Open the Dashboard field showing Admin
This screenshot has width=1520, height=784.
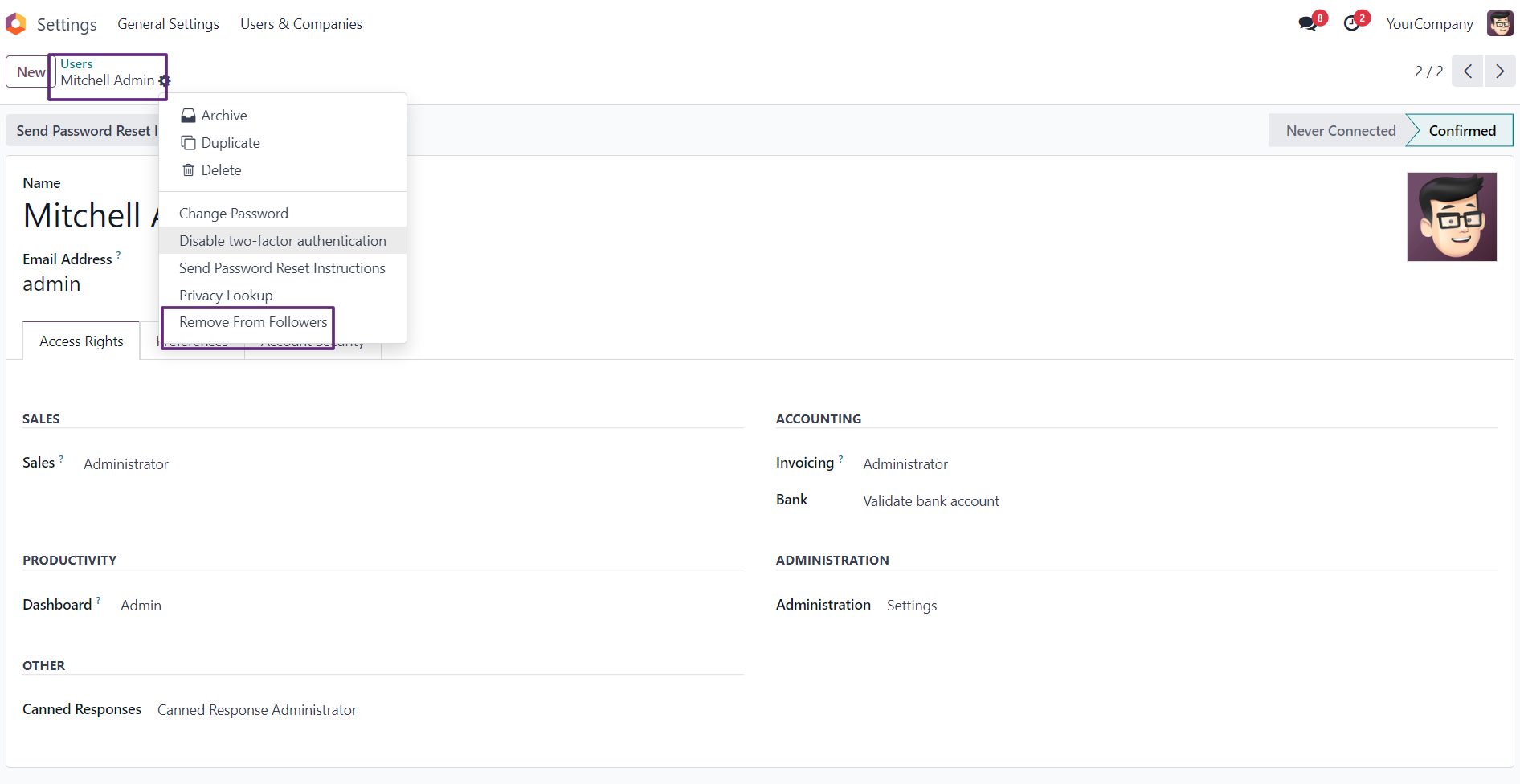pyautogui.click(x=141, y=606)
